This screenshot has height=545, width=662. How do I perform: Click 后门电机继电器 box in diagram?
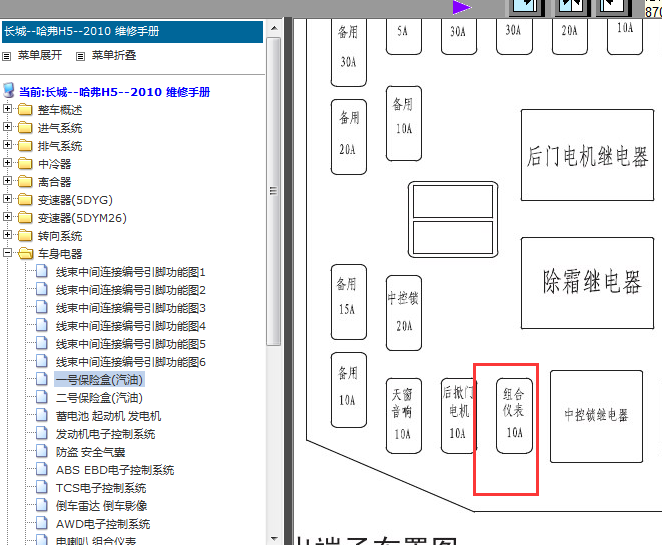point(587,155)
